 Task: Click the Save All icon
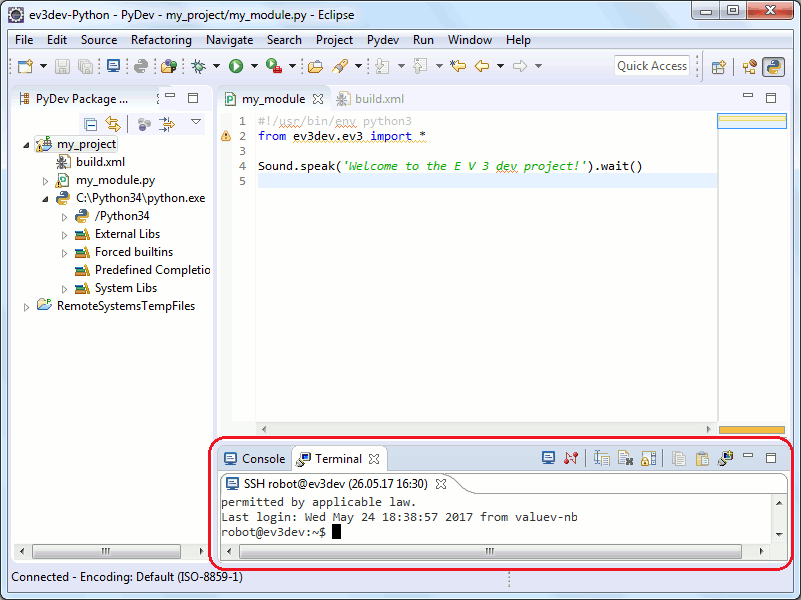coord(85,66)
